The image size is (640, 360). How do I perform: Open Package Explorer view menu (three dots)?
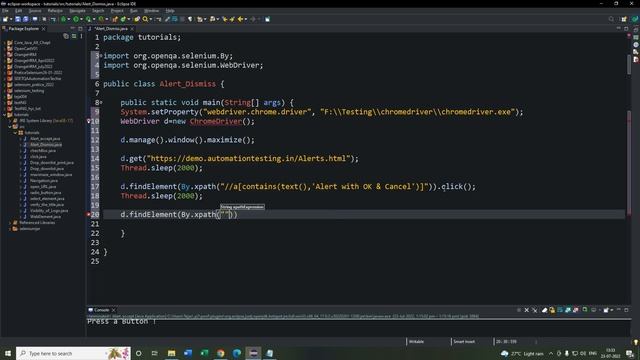(81, 36)
